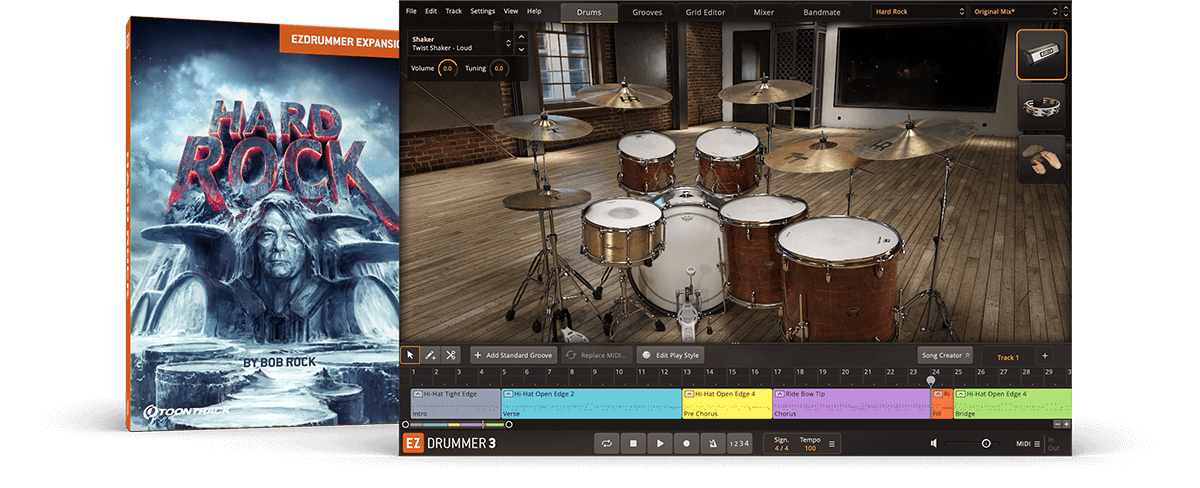The width and height of the screenshot is (1200, 488).
Task: Add a new track with plus icon
Action: pos(1045,356)
